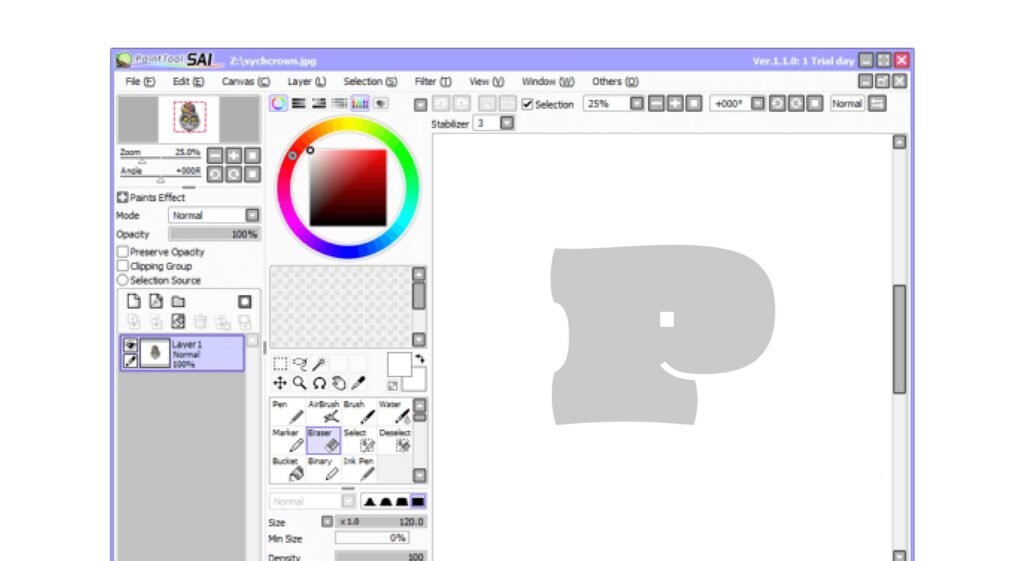
Task: Select the Brush tool
Action: [359, 412]
